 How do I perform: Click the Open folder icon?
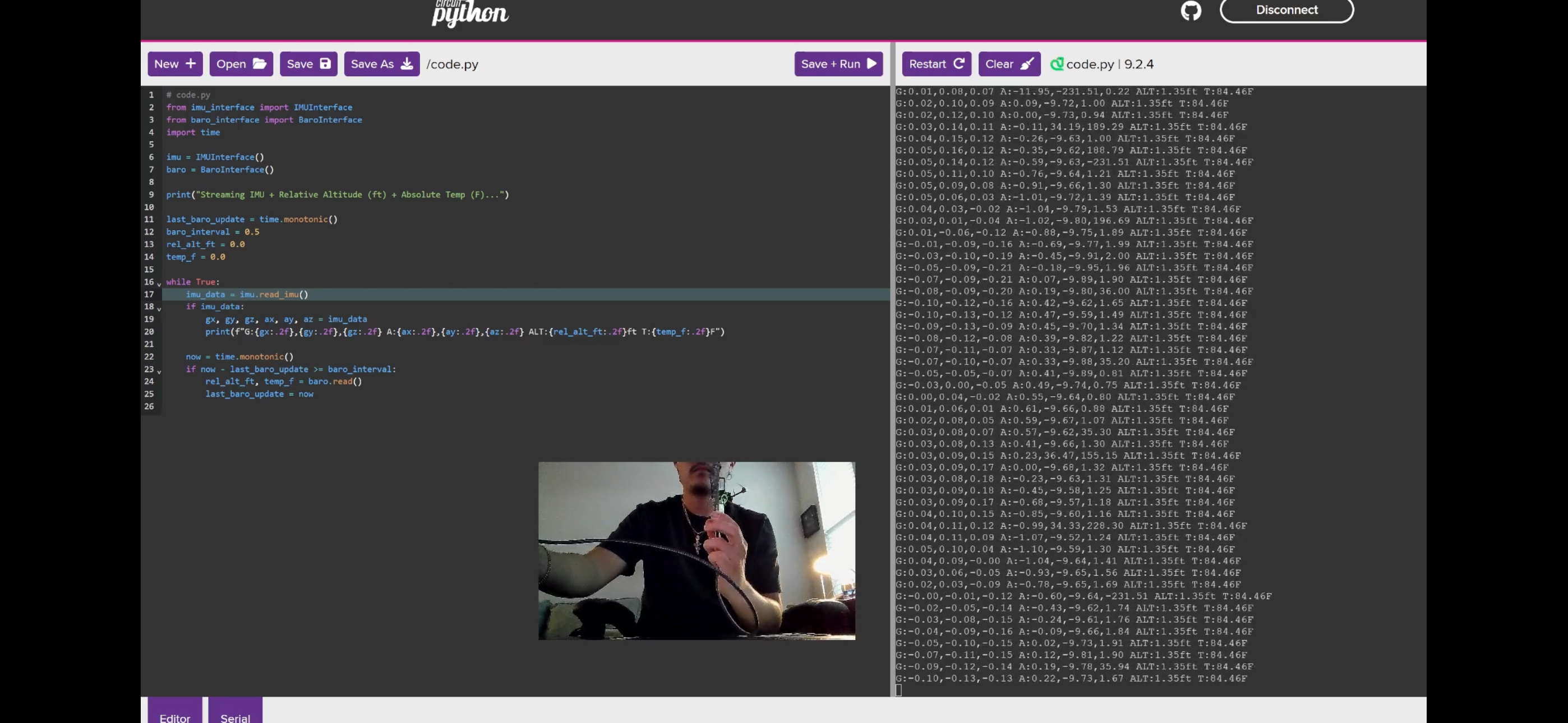point(260,64)
